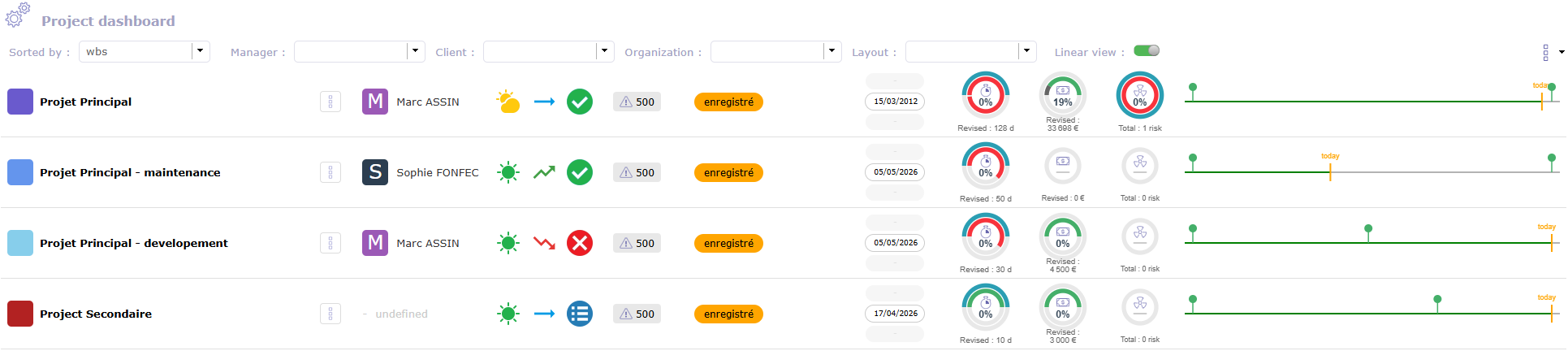This screenshot has height=351, width=1568.
Task: Click the 15/03/2012 date field
Action: [x=896, y=102]
